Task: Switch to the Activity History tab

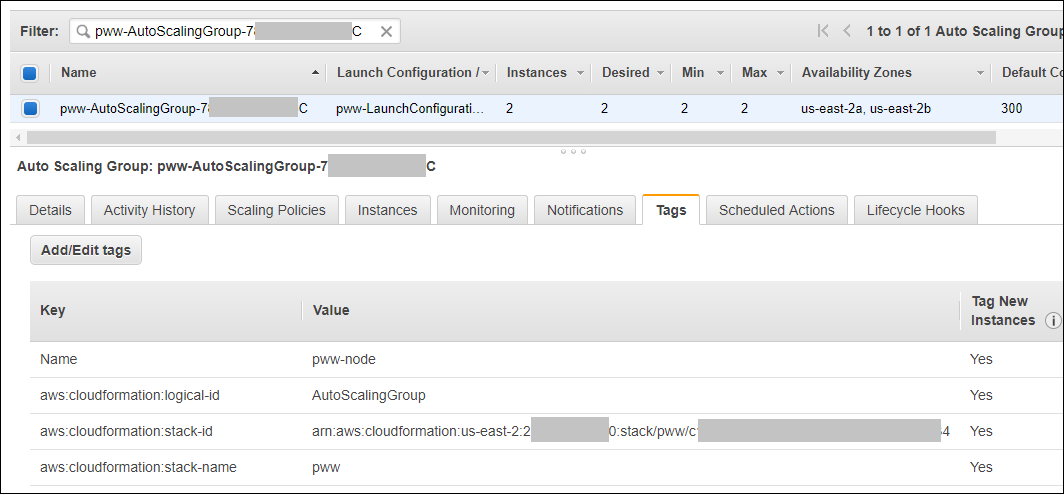Action: [149, 210]
